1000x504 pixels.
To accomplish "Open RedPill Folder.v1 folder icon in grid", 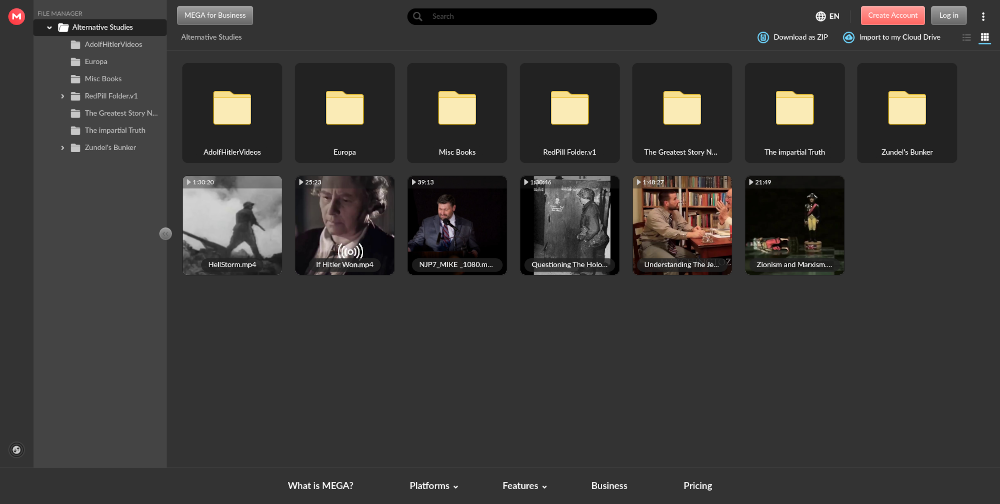I will (x=570, y=108).
